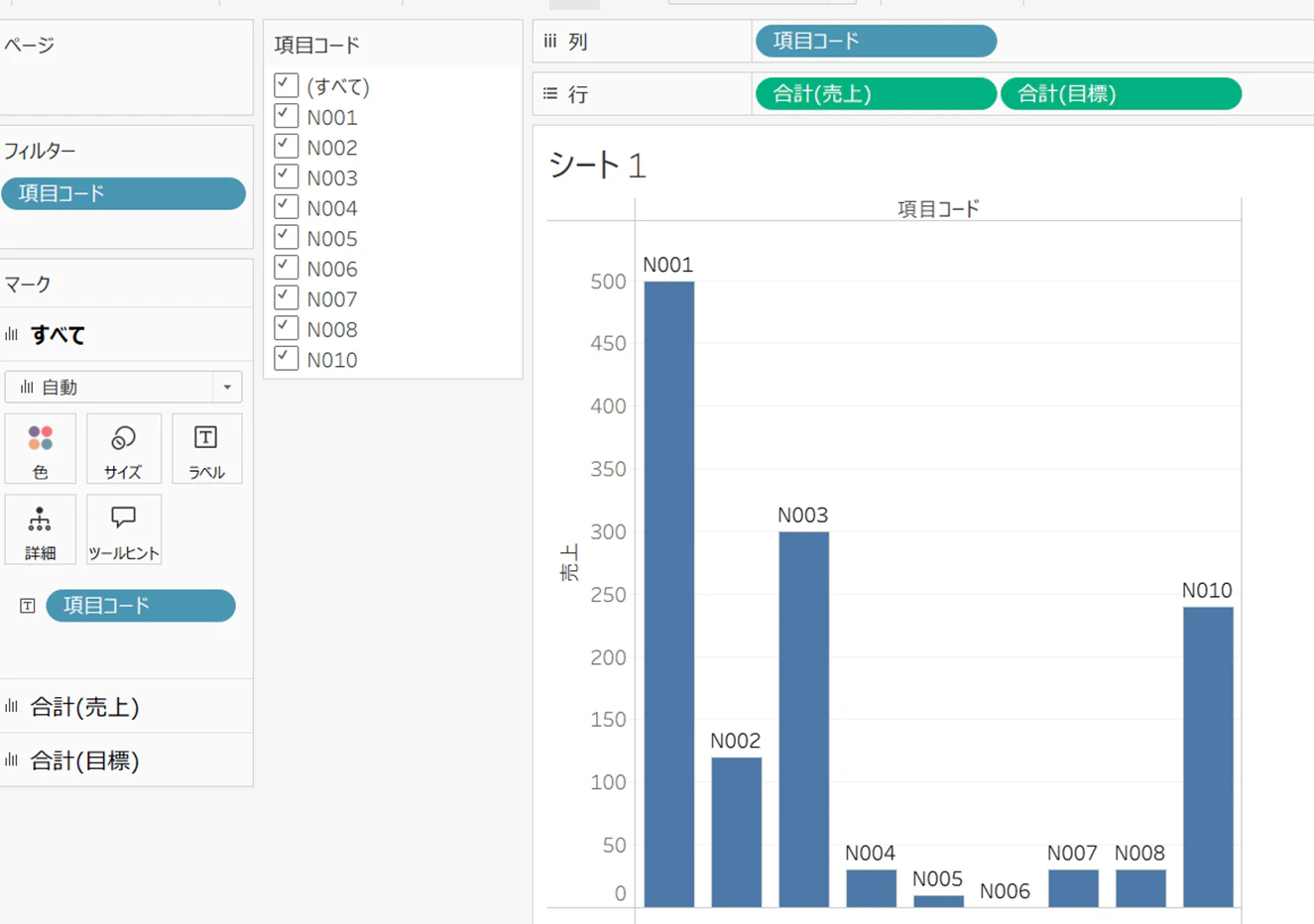
Task: Click the マーク card heading
Action: (28, 284)
